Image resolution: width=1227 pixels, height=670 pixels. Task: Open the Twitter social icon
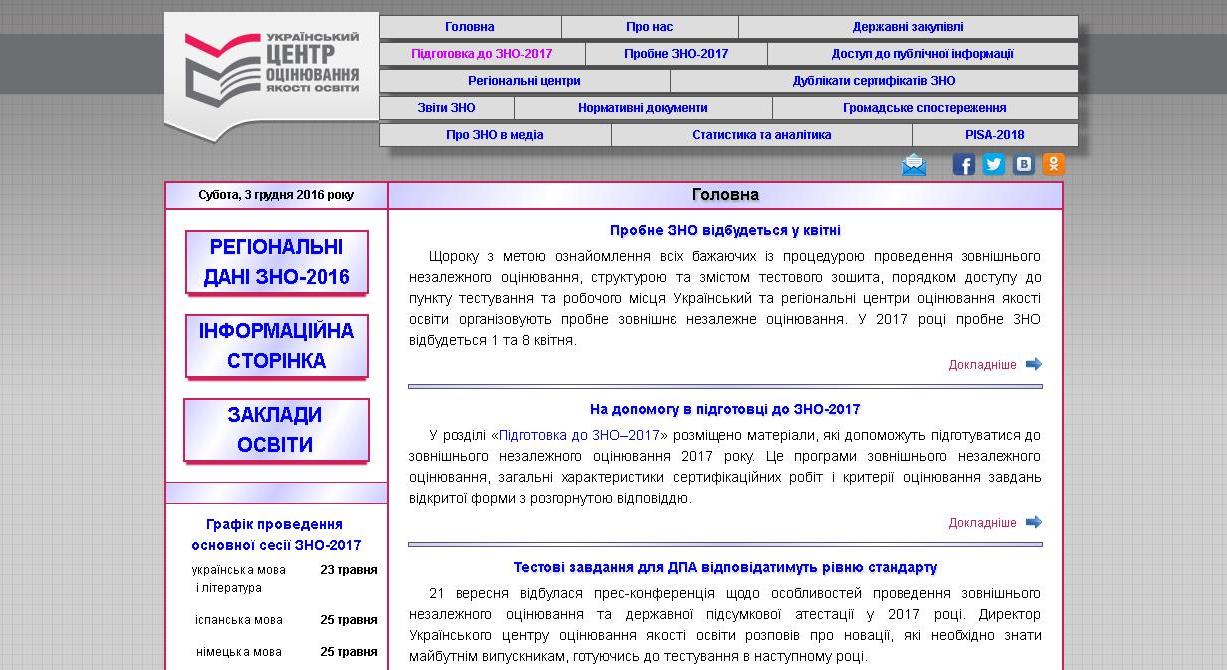click(x=993, y=165)
